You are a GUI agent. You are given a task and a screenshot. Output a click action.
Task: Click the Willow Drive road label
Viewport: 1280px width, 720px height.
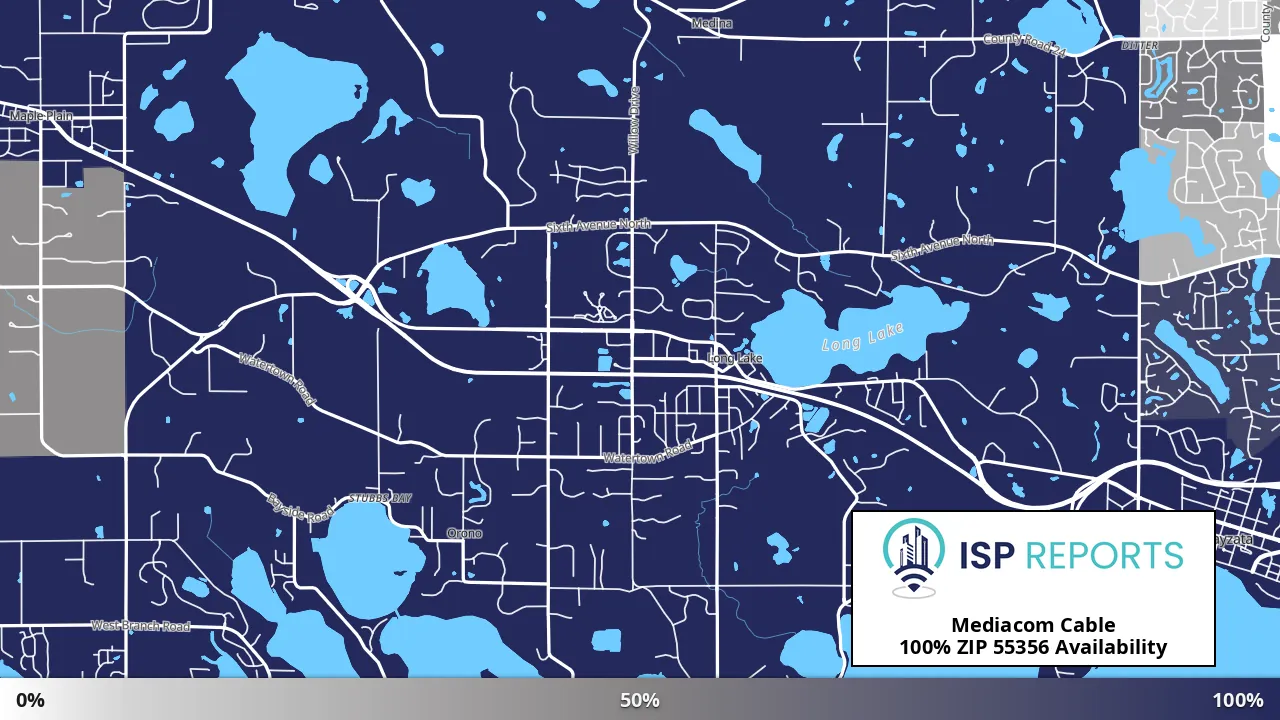coord(633,120)
